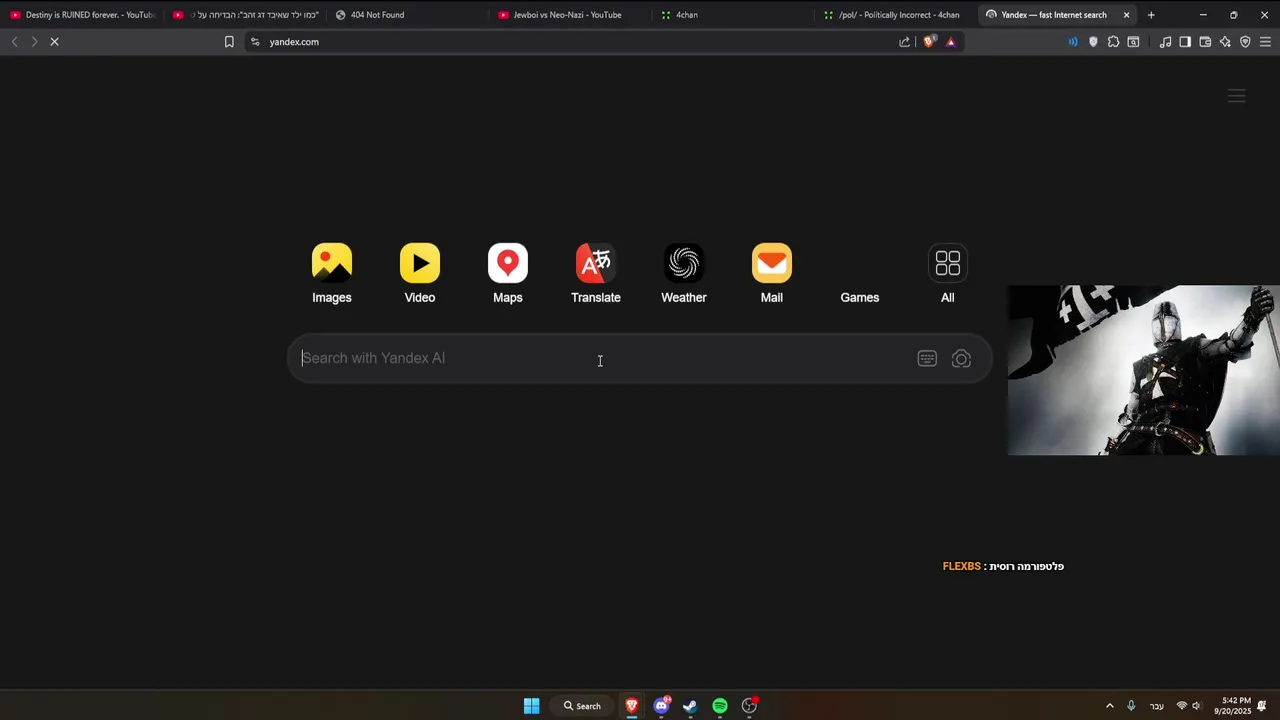
Task: Switch to the Hebrew-titled YouTube tab
Action: click(x=245, y=15)
